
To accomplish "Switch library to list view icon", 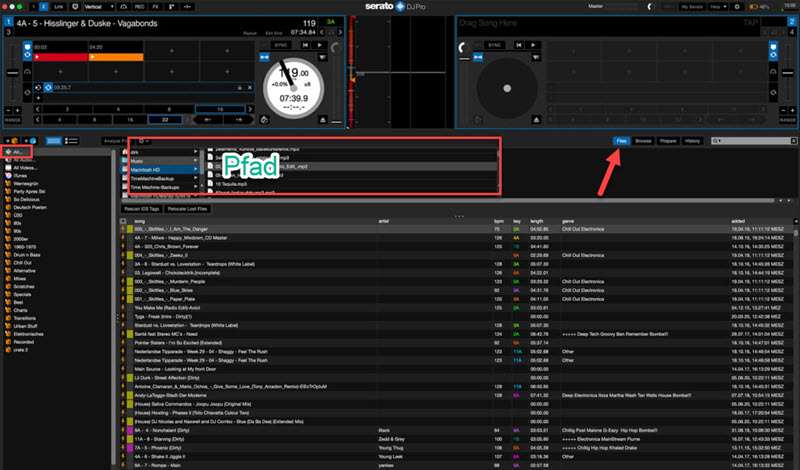I will click(72, 140).
